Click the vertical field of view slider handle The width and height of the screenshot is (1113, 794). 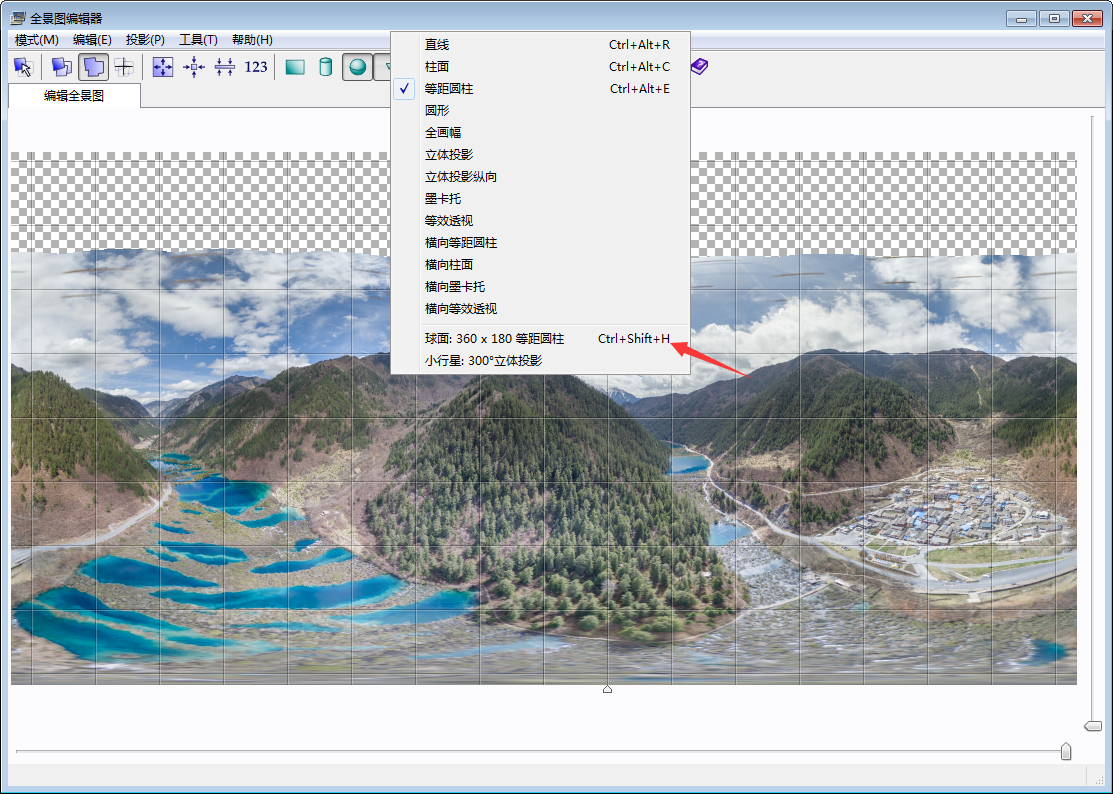coord(1093,726)
